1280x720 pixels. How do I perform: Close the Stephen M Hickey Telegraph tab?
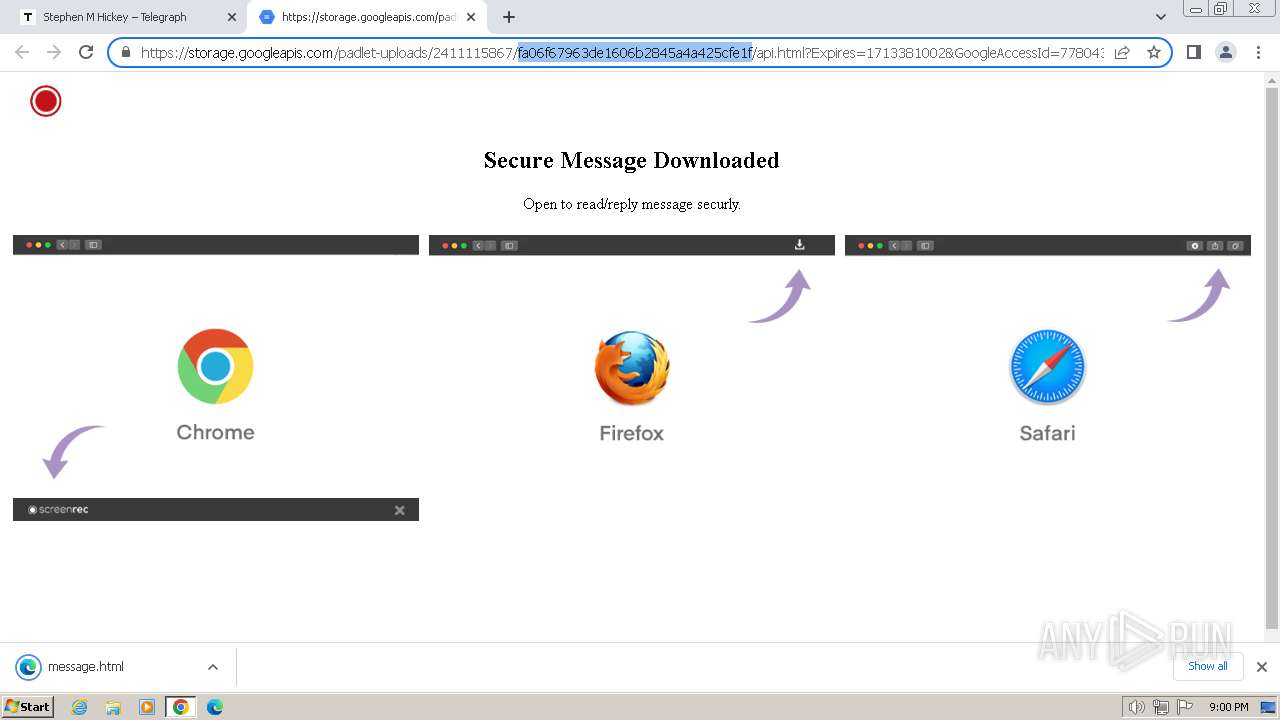click(232, 17)
